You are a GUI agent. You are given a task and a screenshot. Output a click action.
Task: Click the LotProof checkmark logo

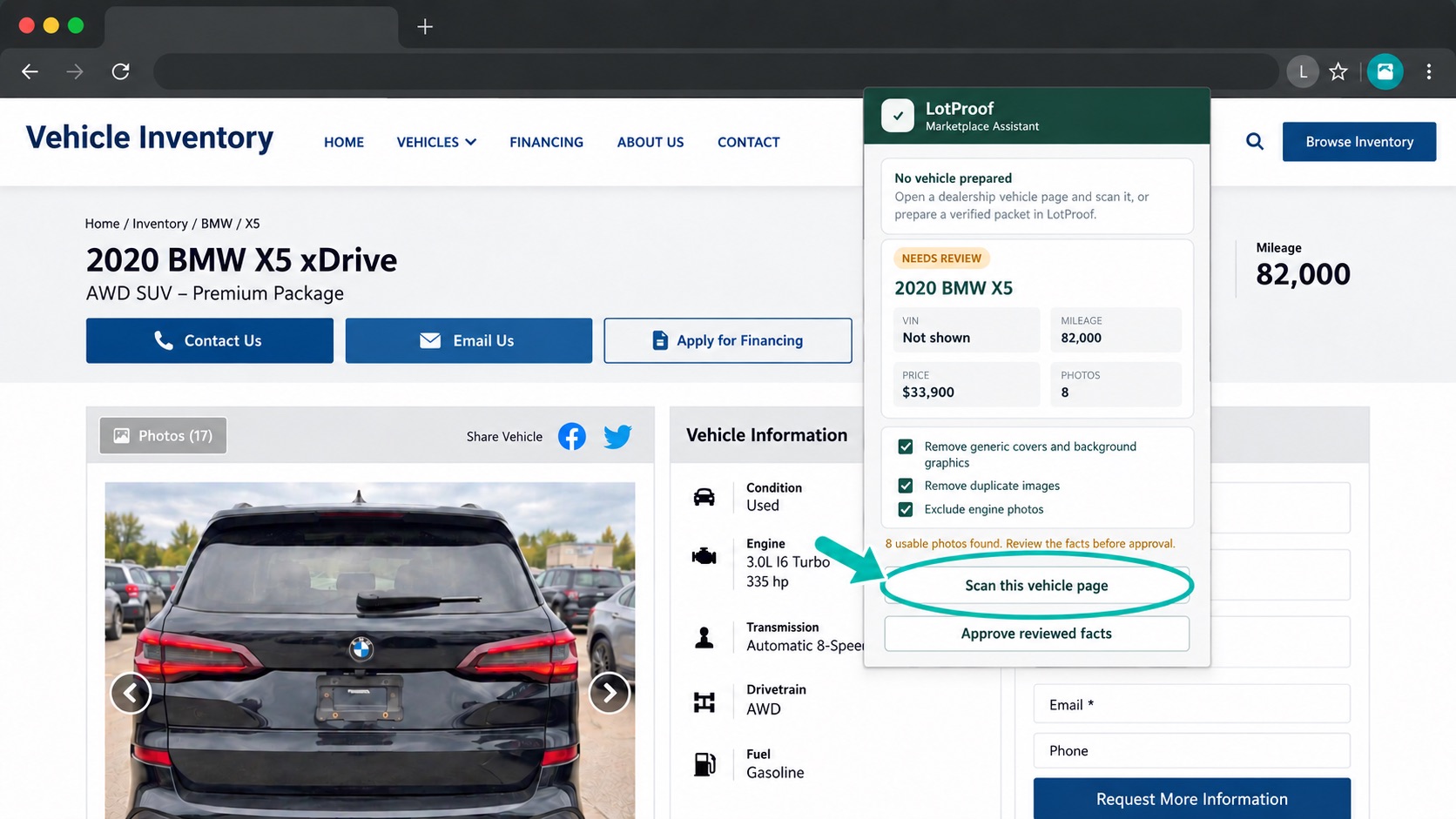(898, 115)
